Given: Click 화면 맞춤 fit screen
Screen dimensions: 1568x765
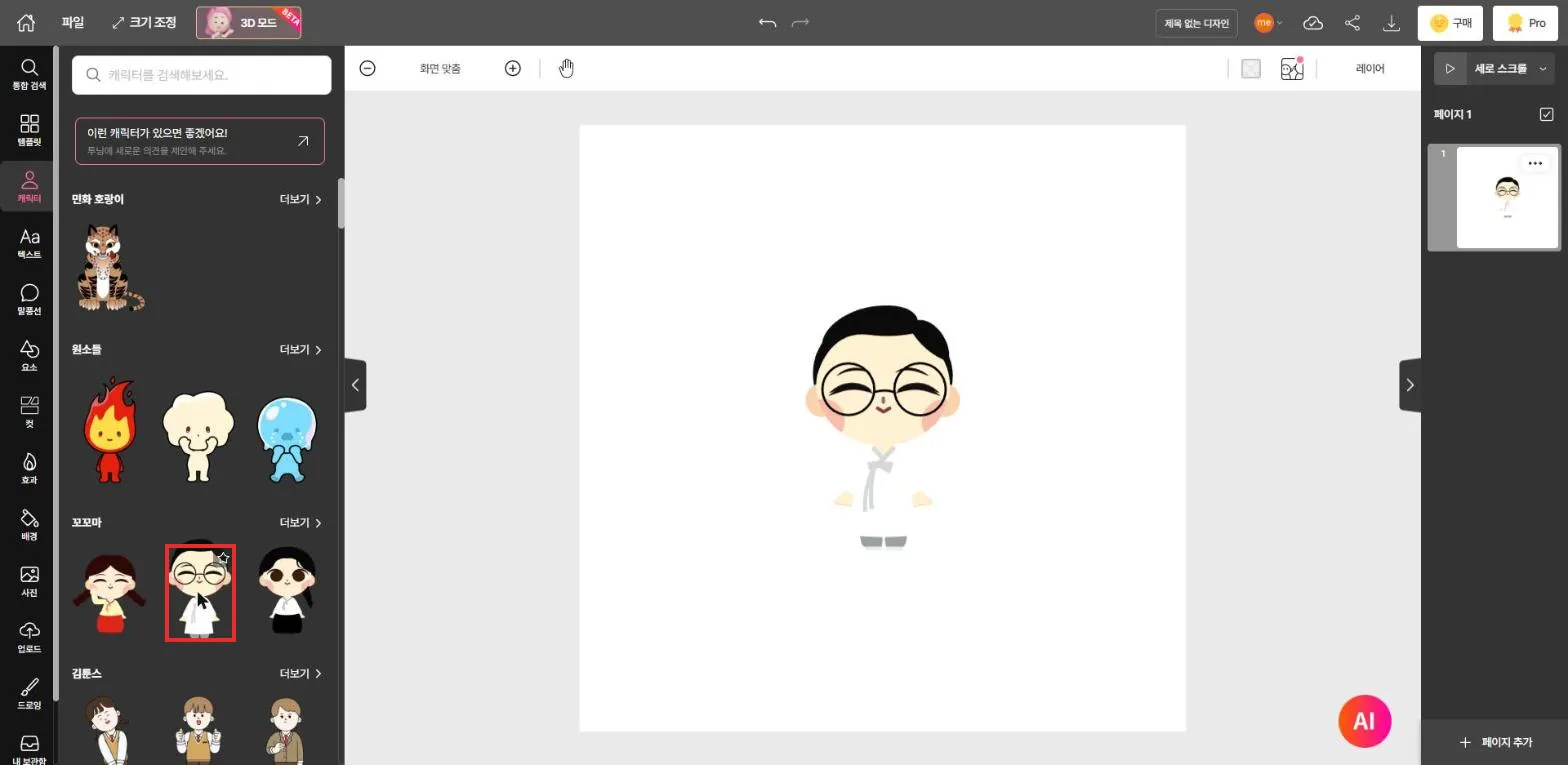Looking at the screenshot, I should tap(440, 68).
